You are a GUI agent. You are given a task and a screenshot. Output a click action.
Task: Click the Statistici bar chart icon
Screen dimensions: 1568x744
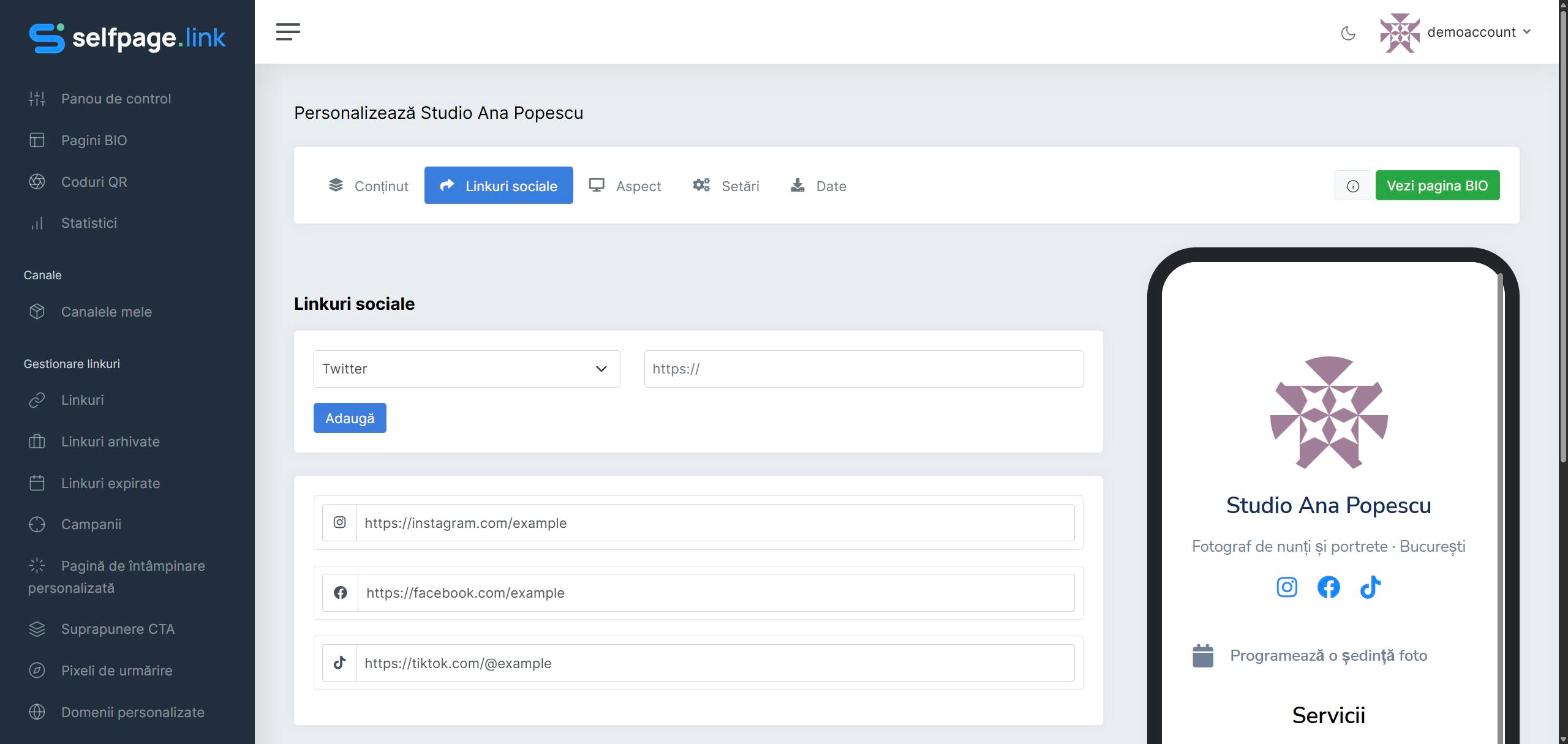37,223
